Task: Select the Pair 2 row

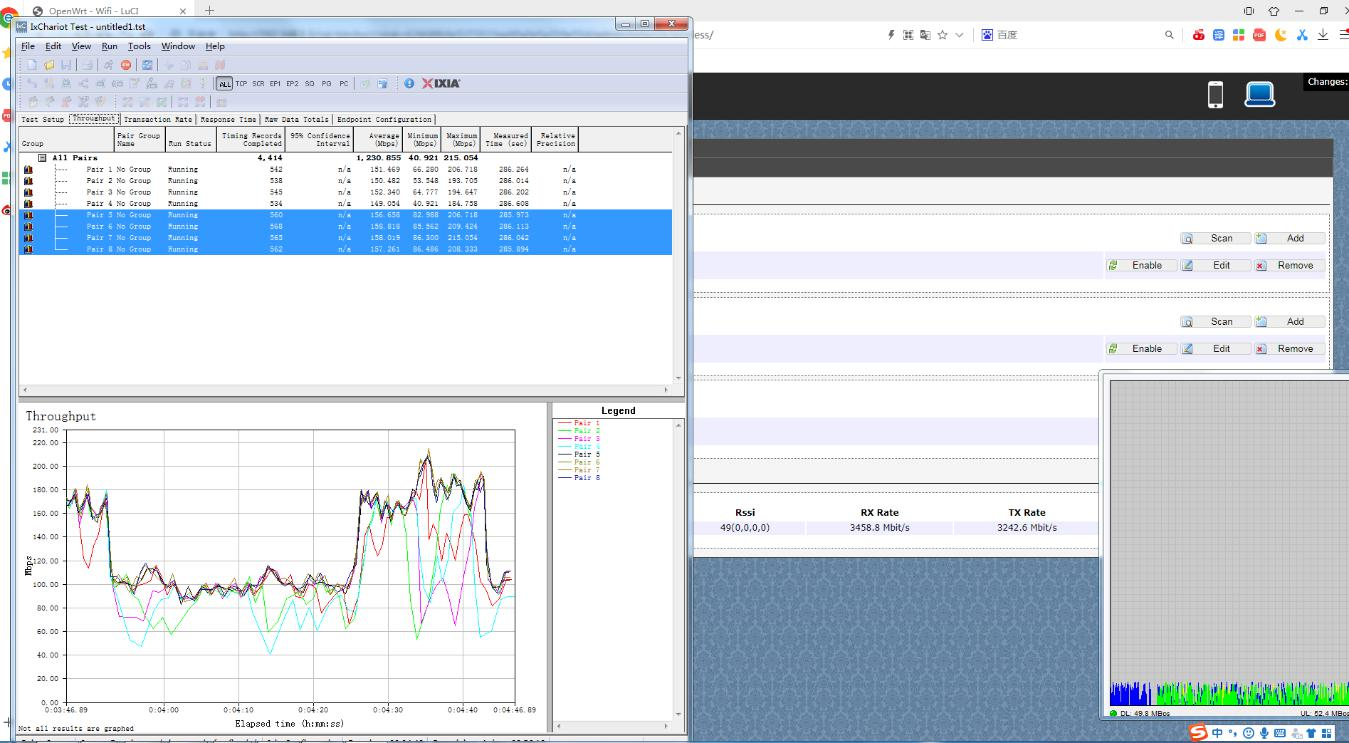Action: point(345,181)
